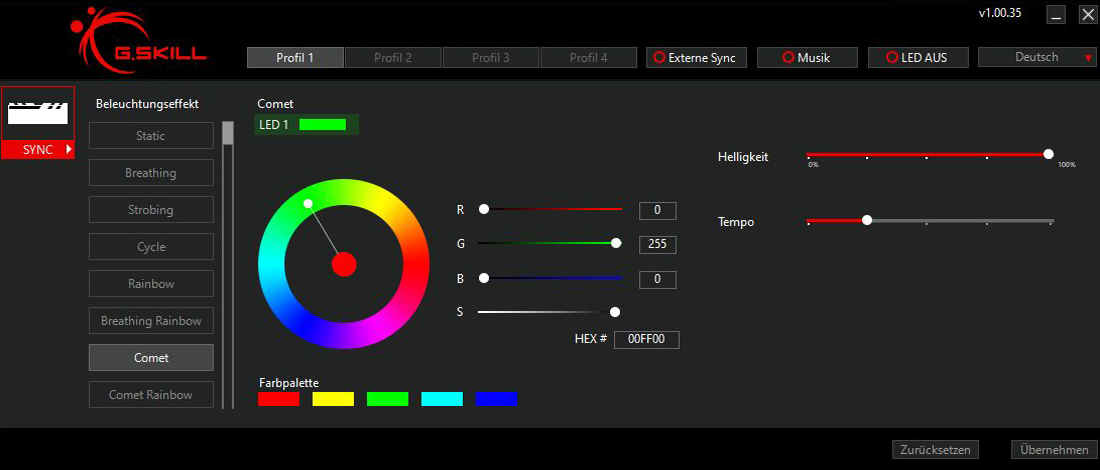This screenshot has height=470, width=1100.
Task: Pick the red swatch in Farbpalette
Action: tap(279, 399)
